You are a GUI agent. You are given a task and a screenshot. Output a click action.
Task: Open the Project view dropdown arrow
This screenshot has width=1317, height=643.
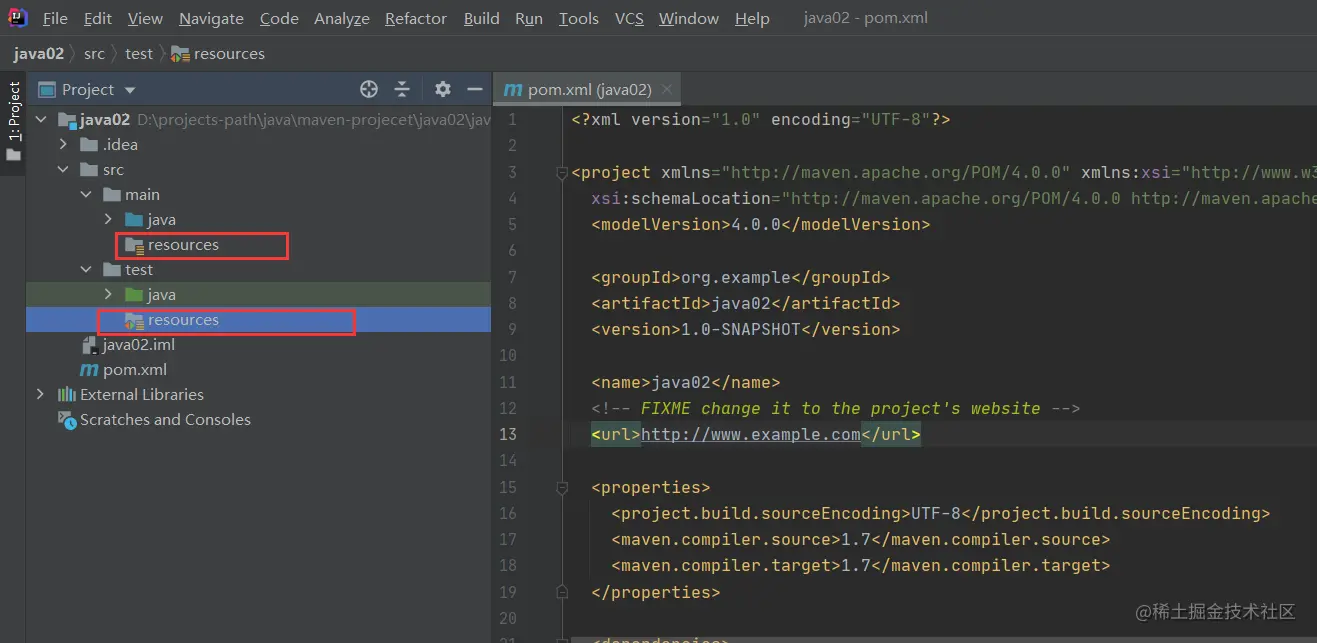coord(130,90)
